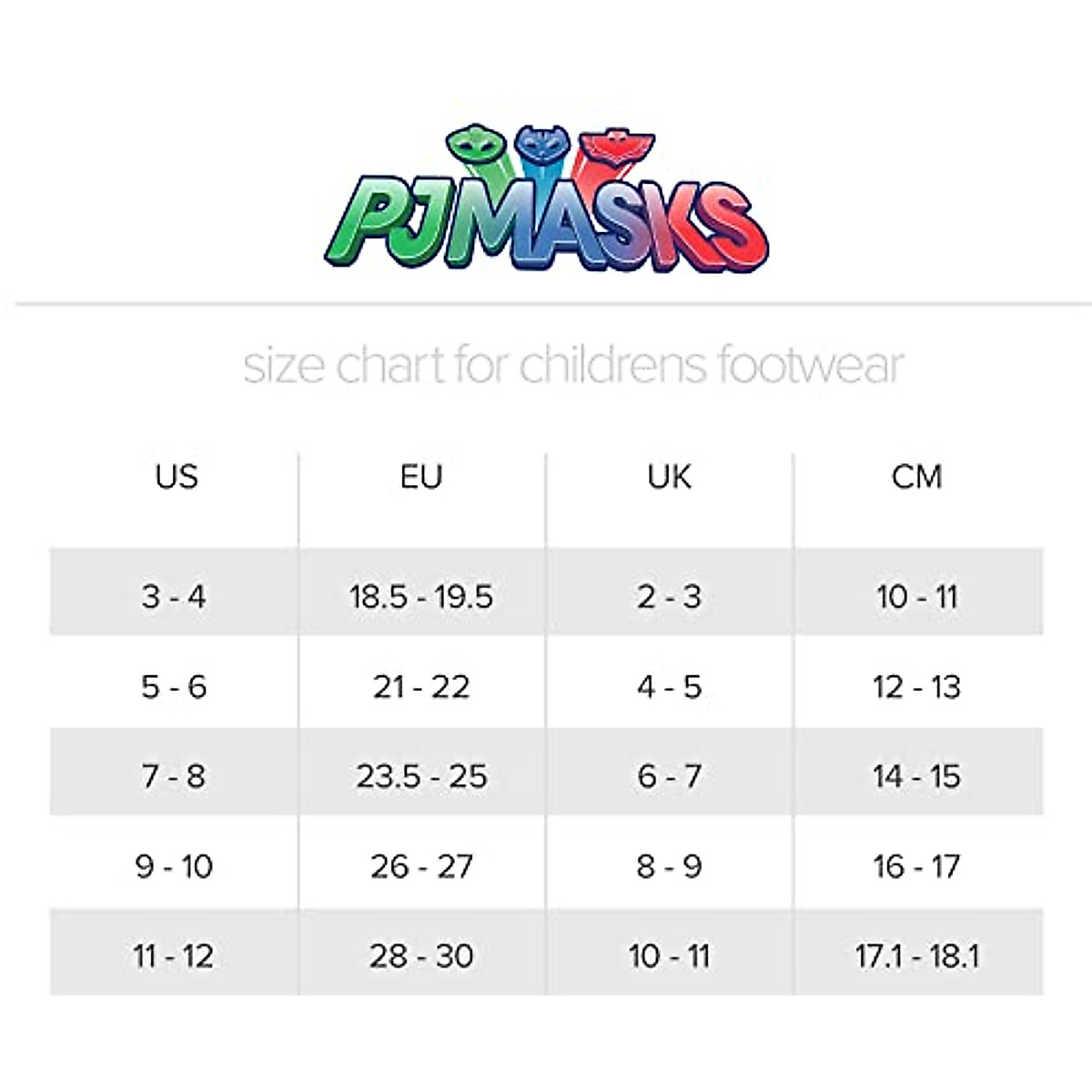
Task: Click UK size 8 - 9 cell
Action: [670, 866]
